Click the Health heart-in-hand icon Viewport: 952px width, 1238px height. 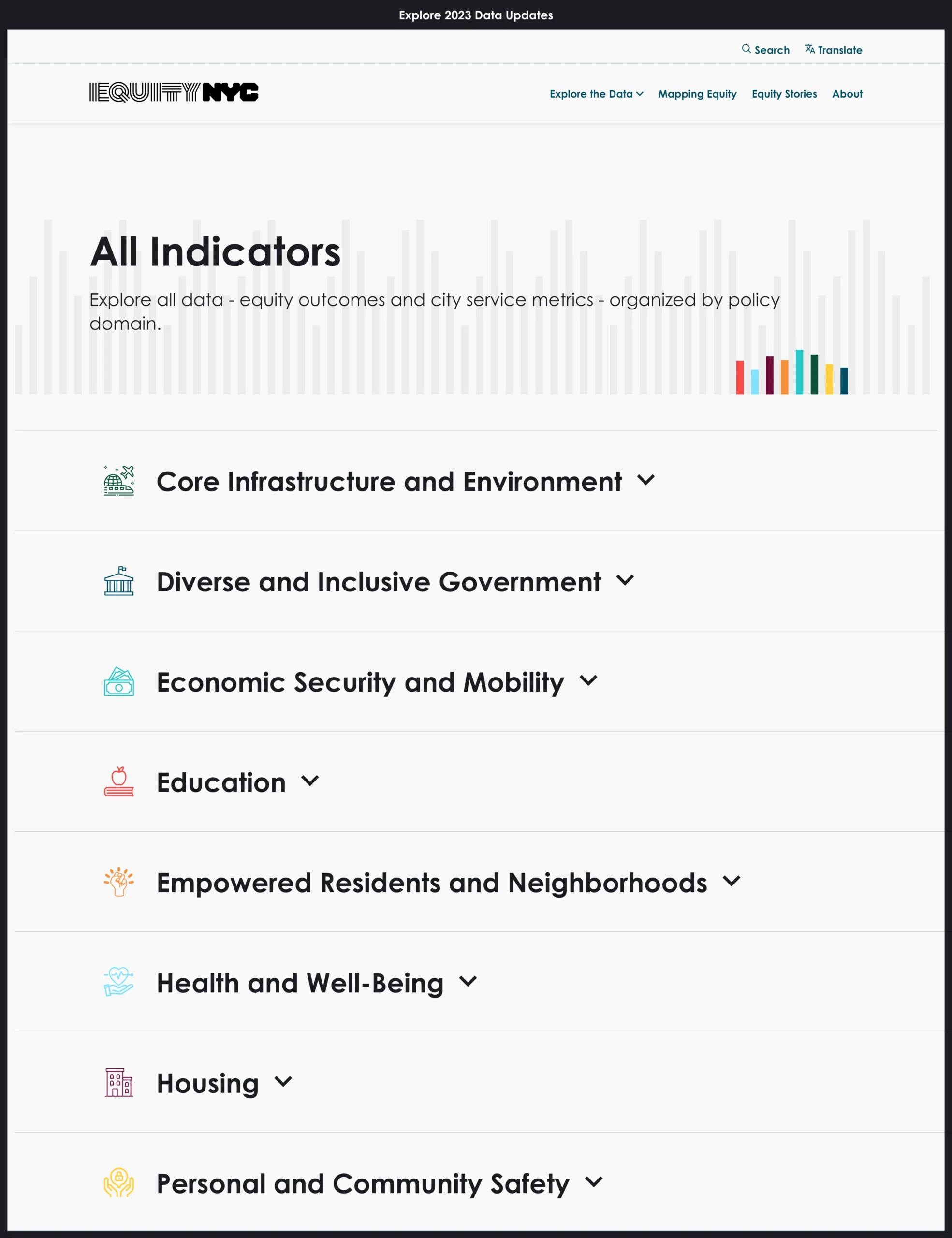[119, 982]
